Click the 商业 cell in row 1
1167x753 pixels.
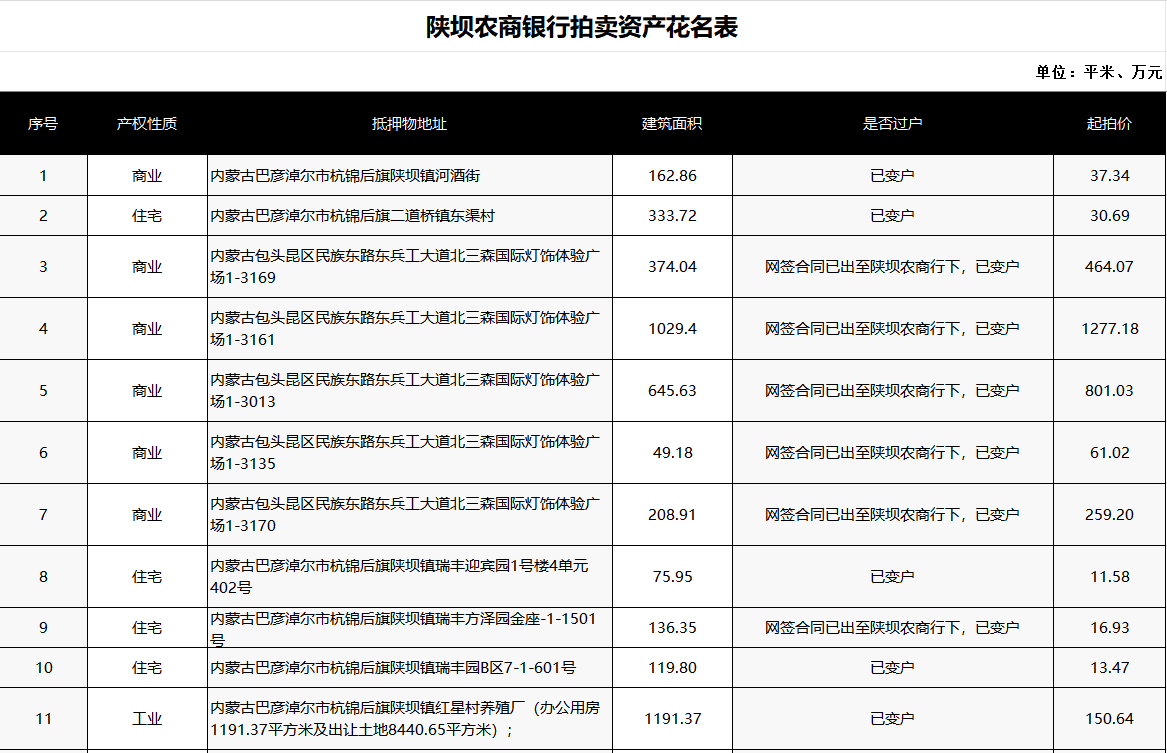(x=146, y=174)
